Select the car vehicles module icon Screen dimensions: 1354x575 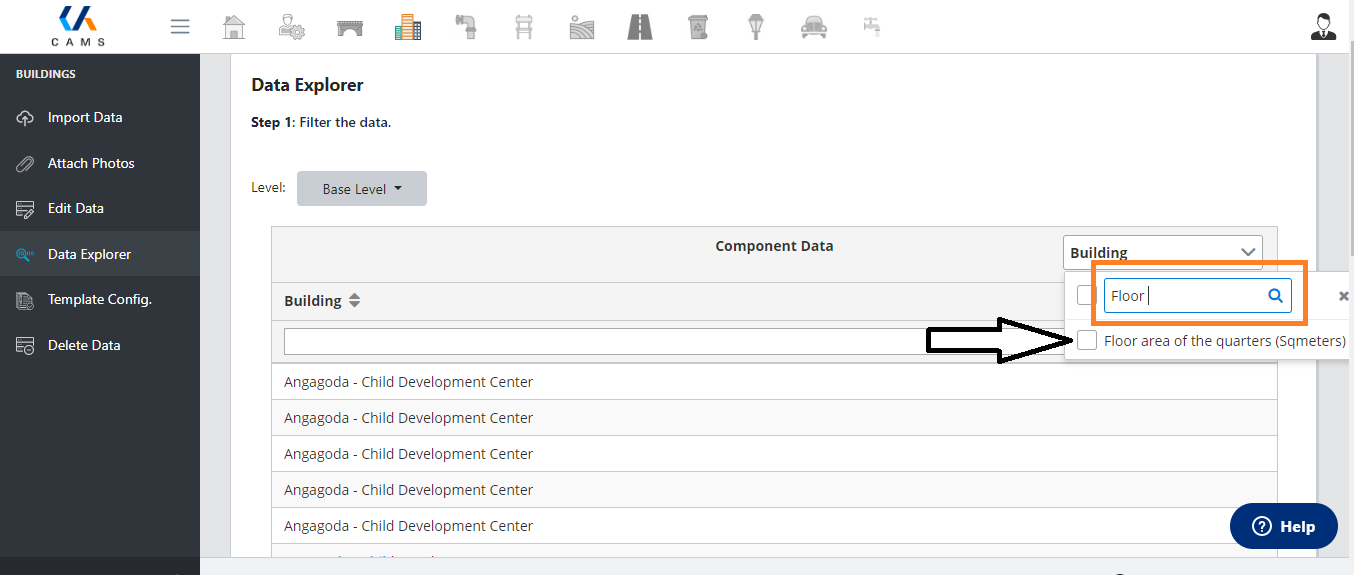pyautogui.click(x=814, y=27)
